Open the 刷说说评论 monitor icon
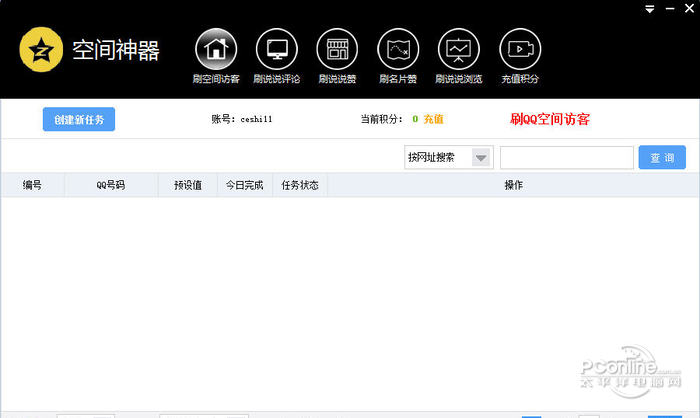The width and height of the screenshot is (700, 418). coord(277,49)
